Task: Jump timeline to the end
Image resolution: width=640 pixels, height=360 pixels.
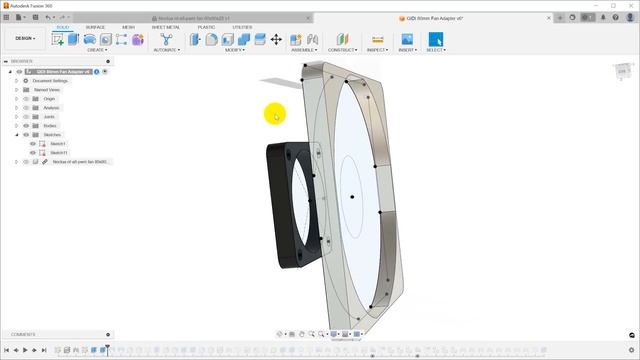Action: (44, 350)
